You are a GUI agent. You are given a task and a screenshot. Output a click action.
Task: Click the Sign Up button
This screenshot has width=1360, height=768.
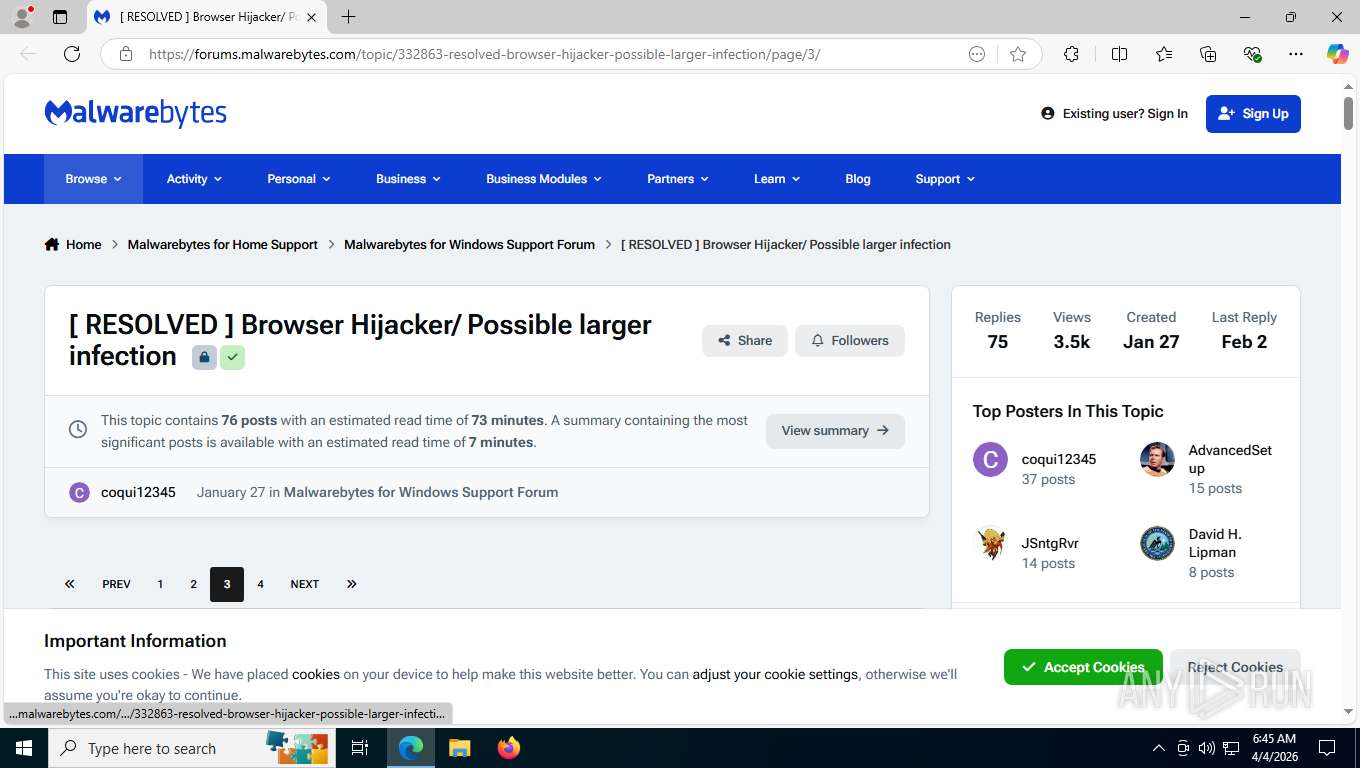click(x=1253, y=114)
